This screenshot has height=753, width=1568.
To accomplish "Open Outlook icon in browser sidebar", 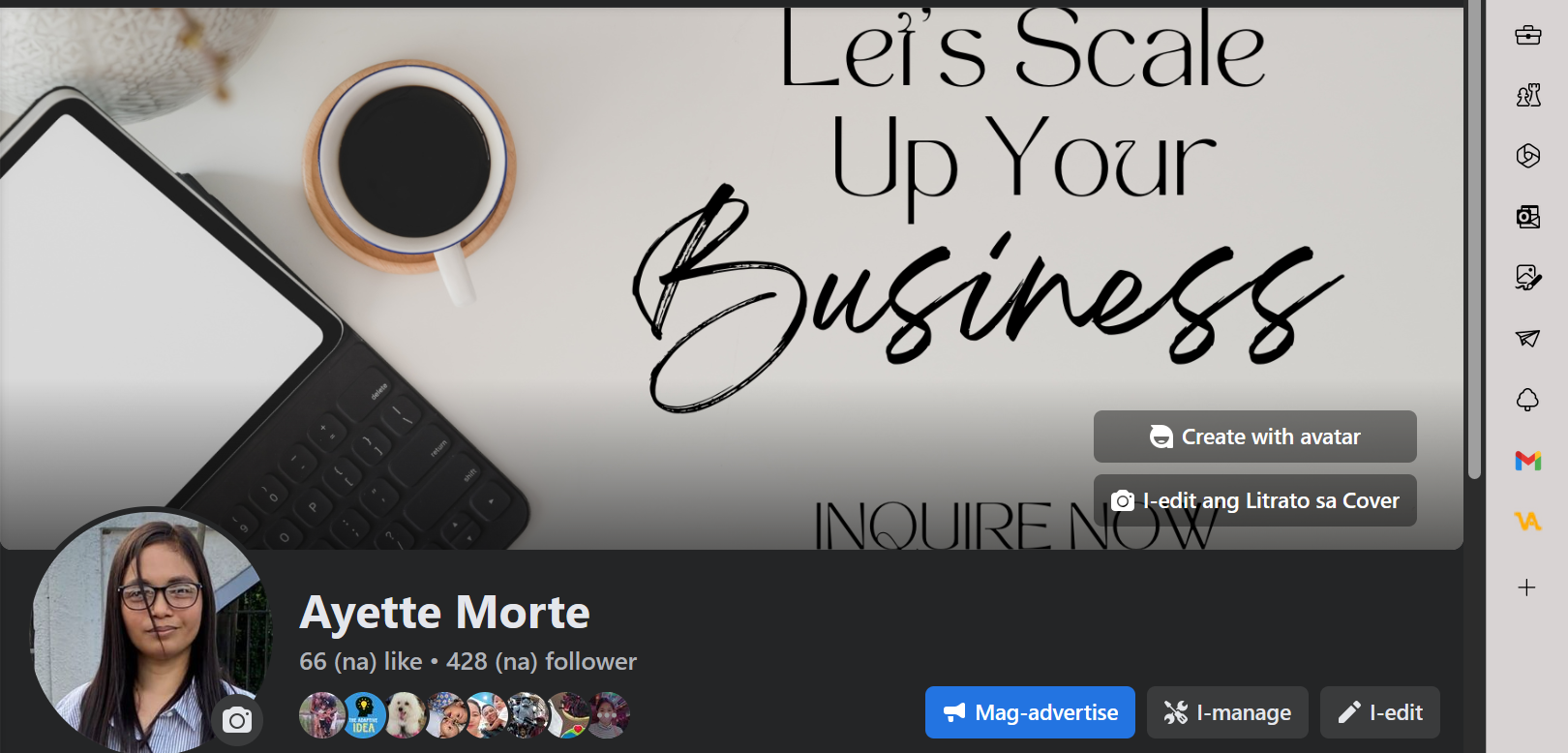I will pyautogui.click(x=1528, y=217).
